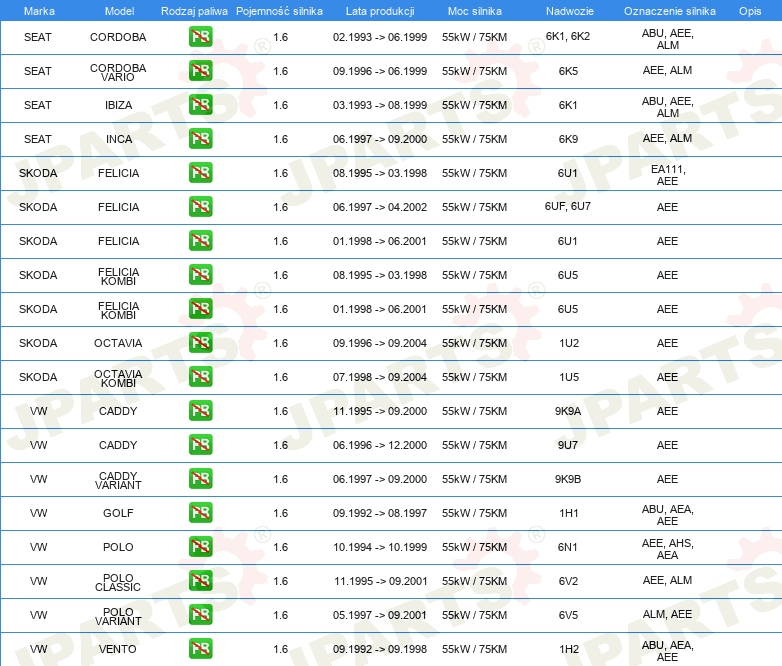782x666 pixels.
Task: Click fuel type icon in SEAT CORDOBA VARIO row
Action: (x=200, y=71)
